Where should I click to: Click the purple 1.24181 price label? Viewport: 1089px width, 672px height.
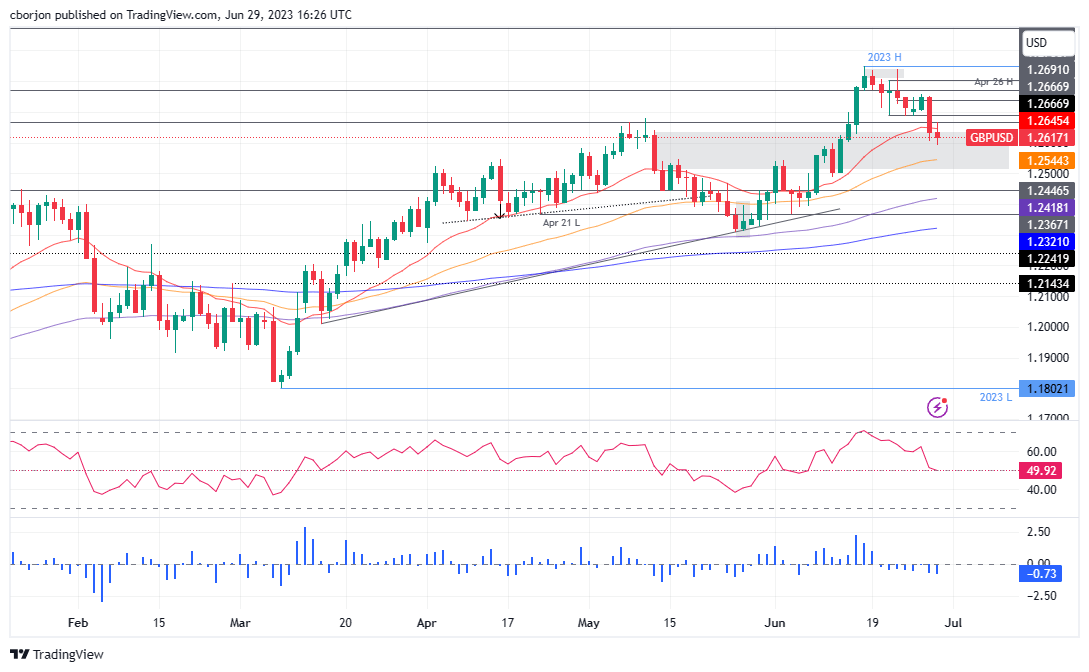click(x=1047, y=207)
